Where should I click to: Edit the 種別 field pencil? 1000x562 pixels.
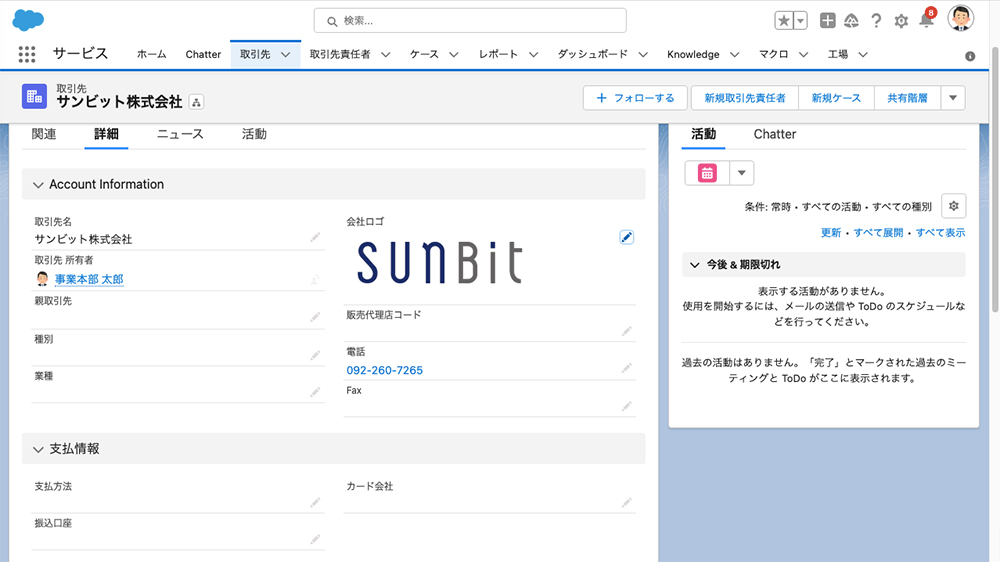[x=315, y=355]
